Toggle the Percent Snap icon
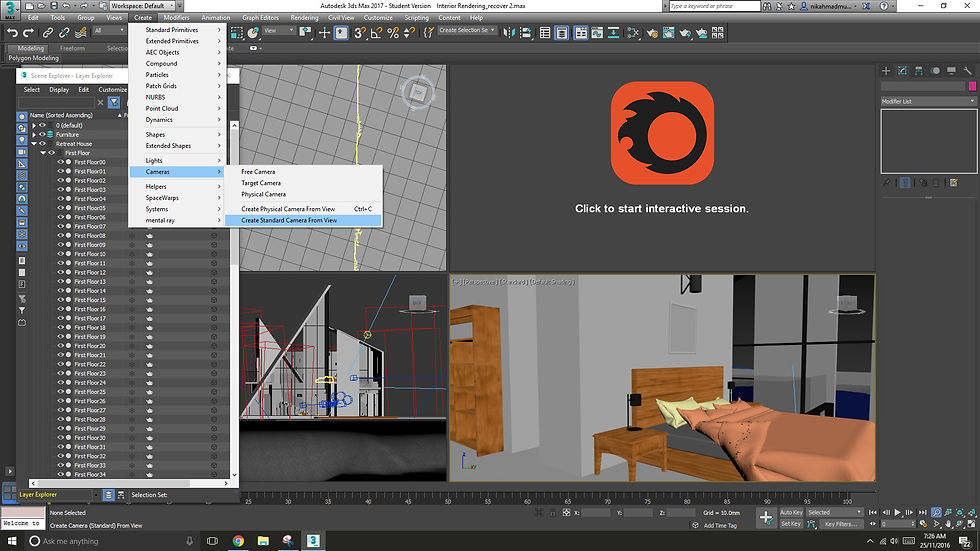 tap(392, 32)
